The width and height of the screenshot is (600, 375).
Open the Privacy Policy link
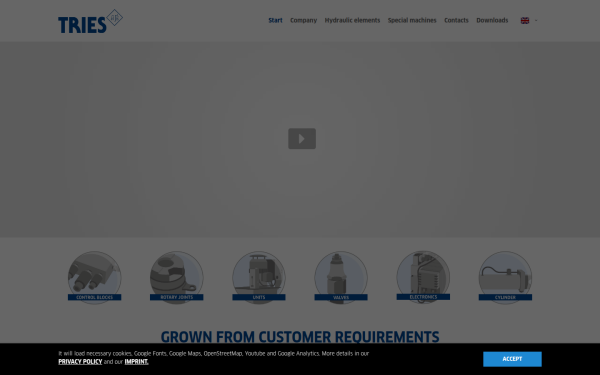pos(80,362)
